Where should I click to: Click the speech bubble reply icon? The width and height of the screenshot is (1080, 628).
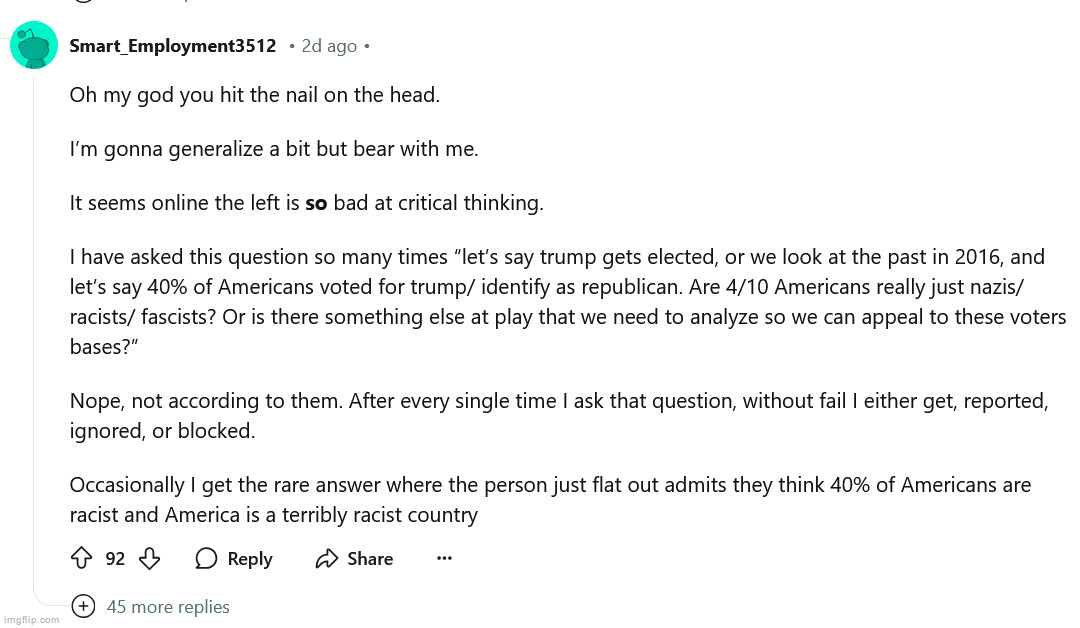[x=206, y=558]
